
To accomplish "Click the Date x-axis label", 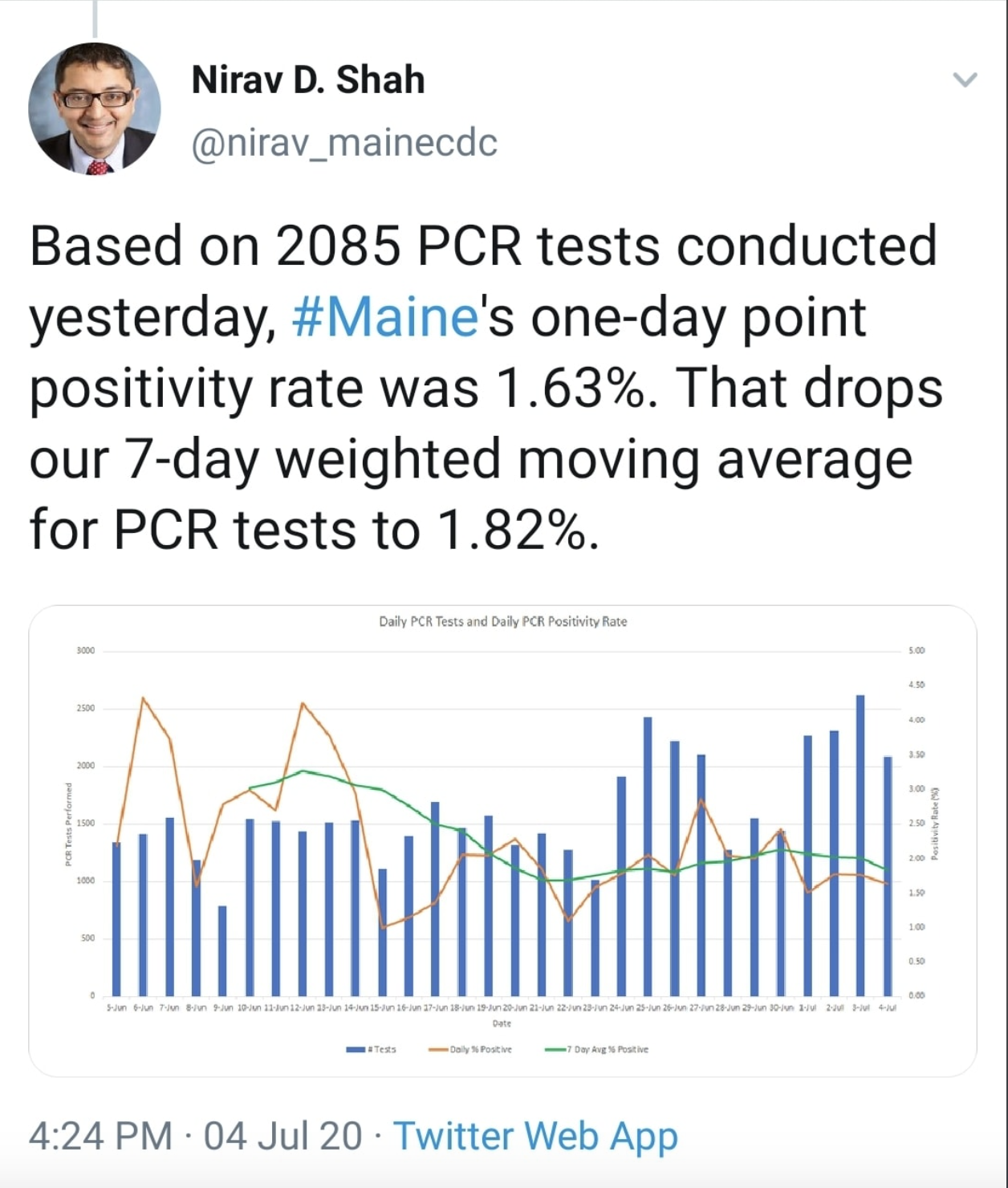I will (x=502, y=1023).
